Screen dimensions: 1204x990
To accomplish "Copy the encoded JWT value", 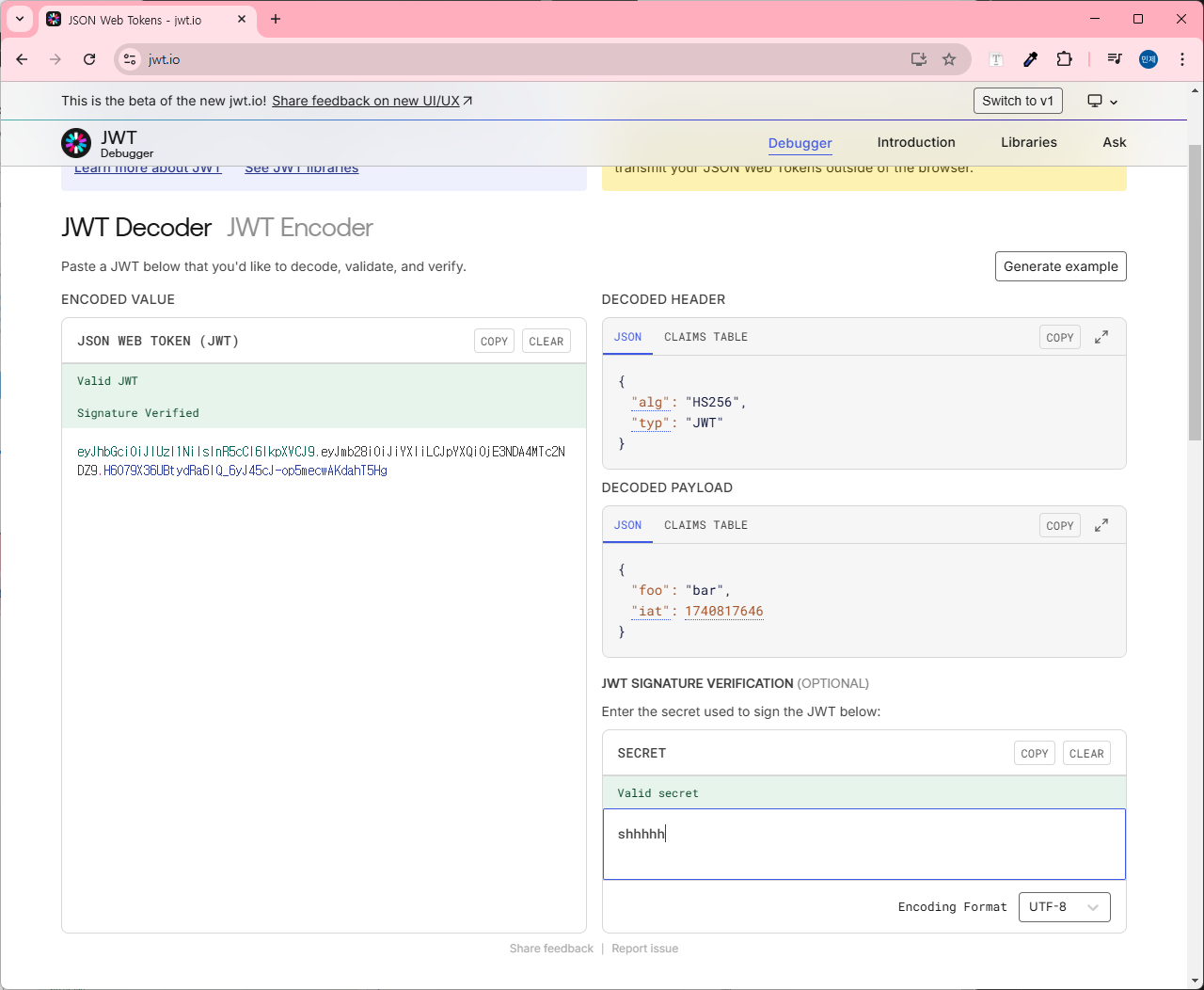I will [494, 342].
